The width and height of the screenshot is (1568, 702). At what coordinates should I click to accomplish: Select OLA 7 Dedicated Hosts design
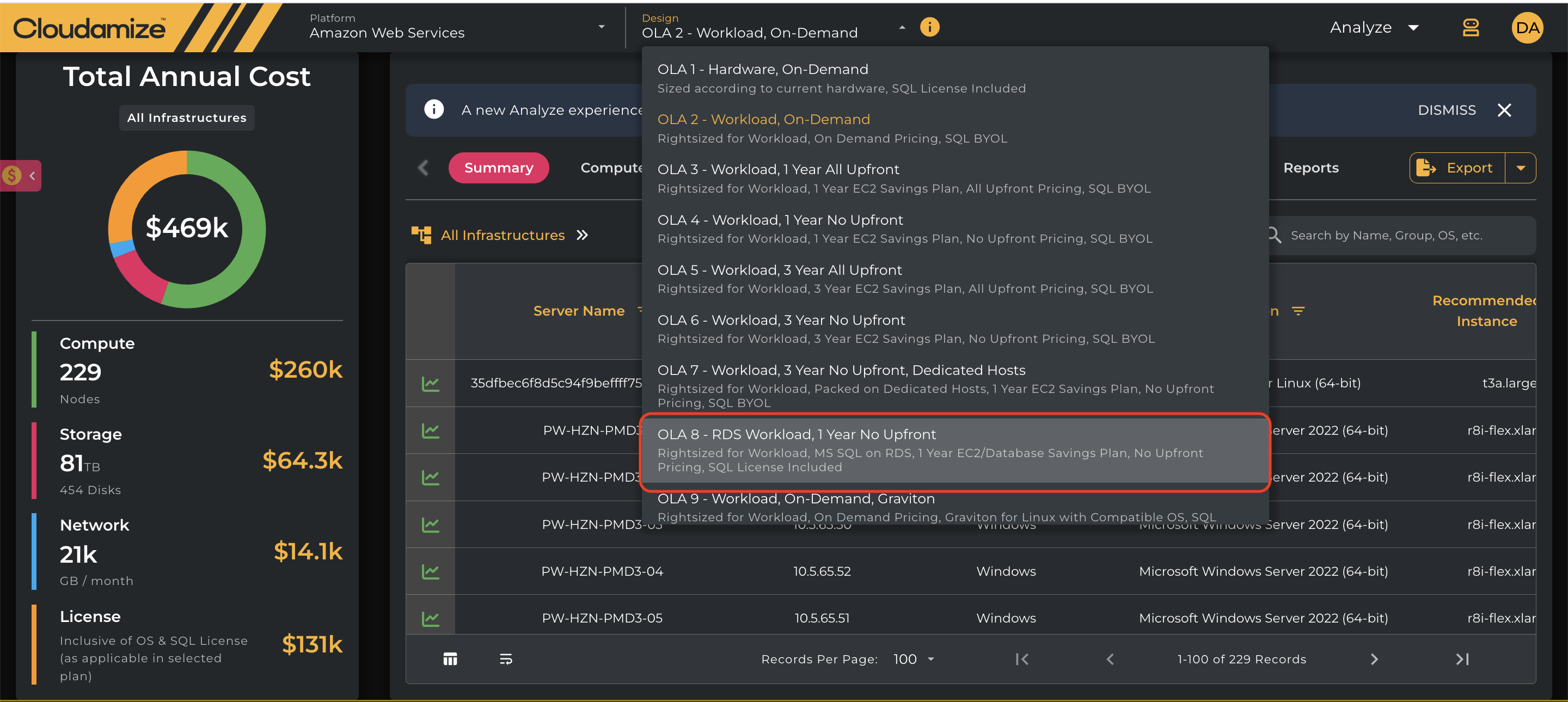coord(955,386)
